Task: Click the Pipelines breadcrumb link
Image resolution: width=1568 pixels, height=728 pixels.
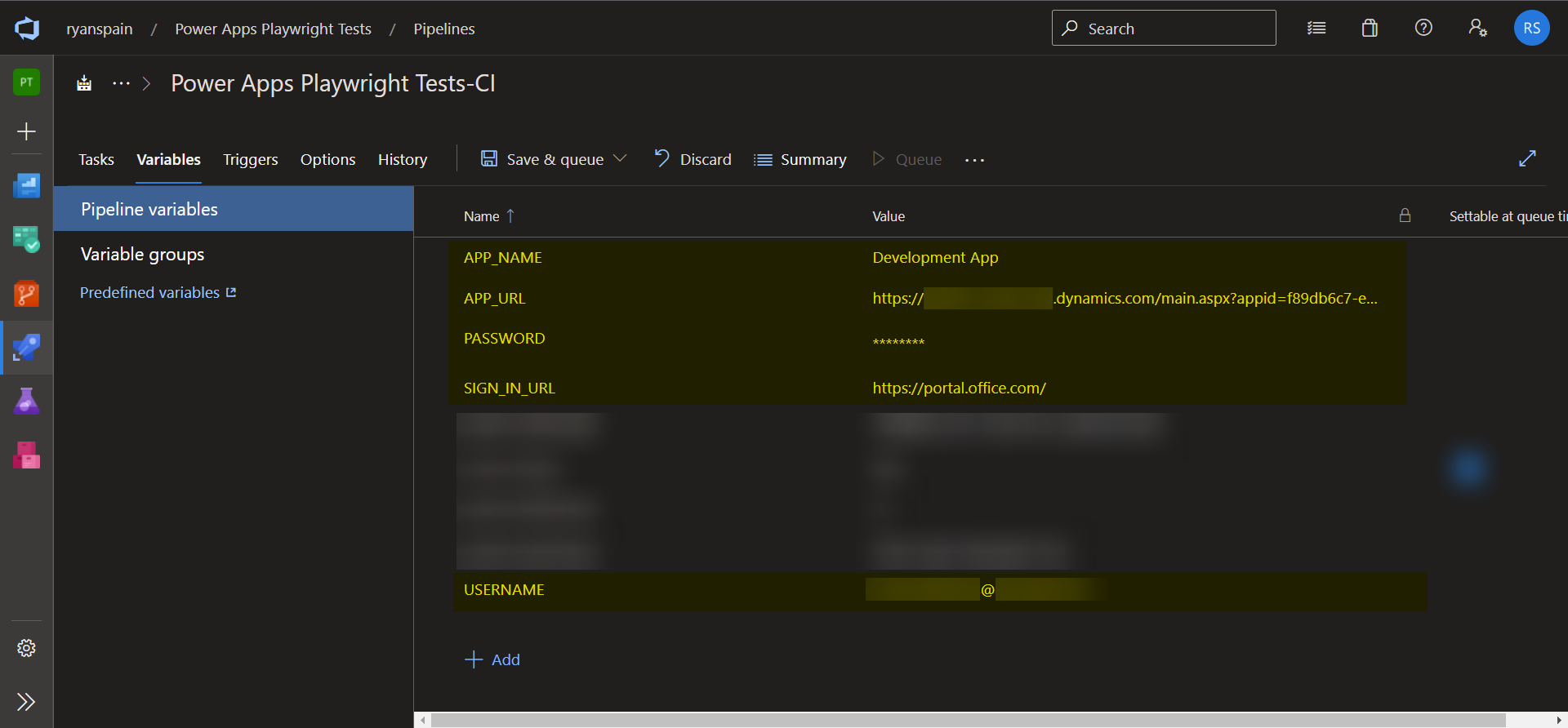Action: point(443,29)
